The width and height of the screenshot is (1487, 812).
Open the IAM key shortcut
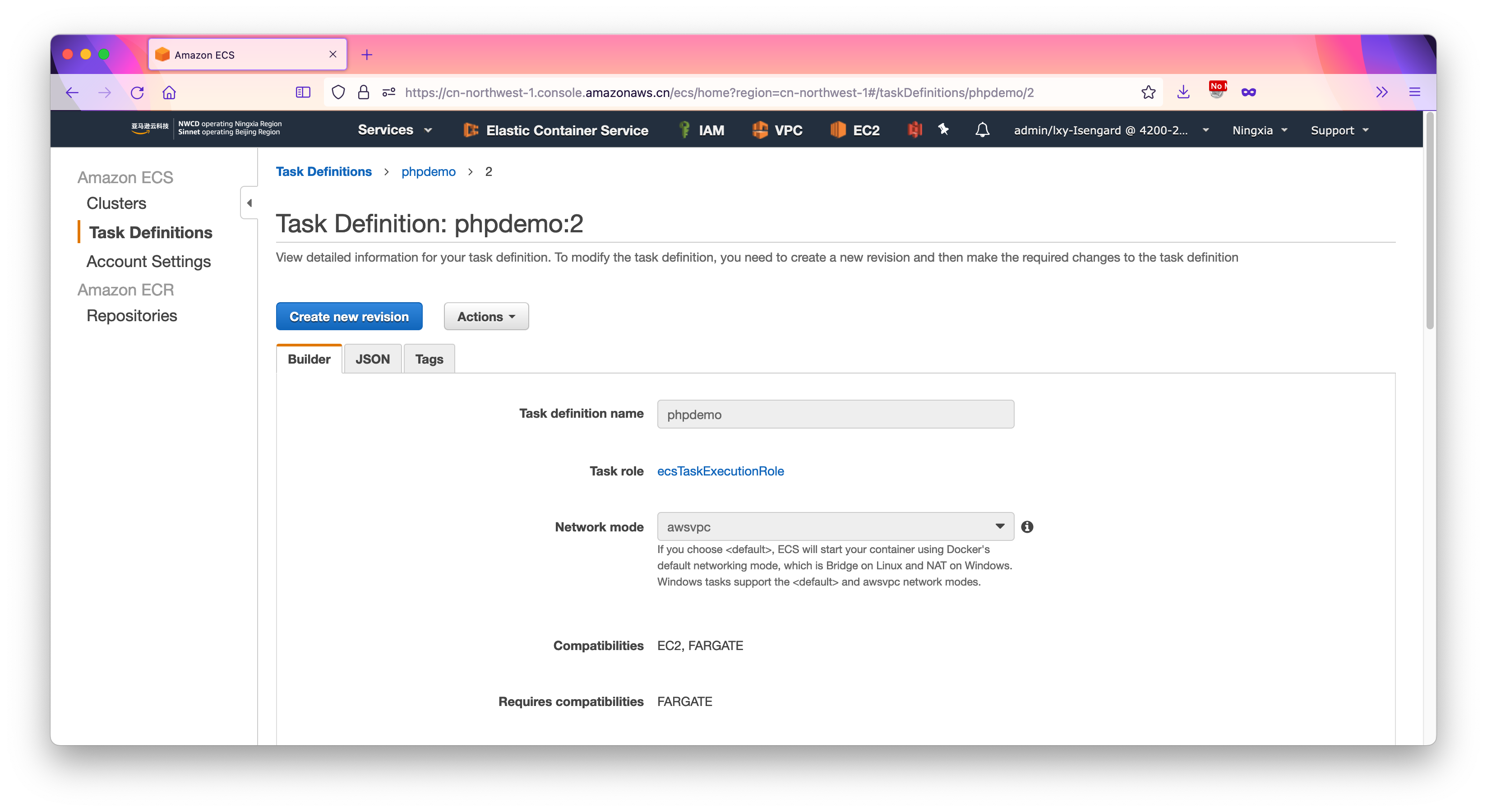click(x=702, y=130)
